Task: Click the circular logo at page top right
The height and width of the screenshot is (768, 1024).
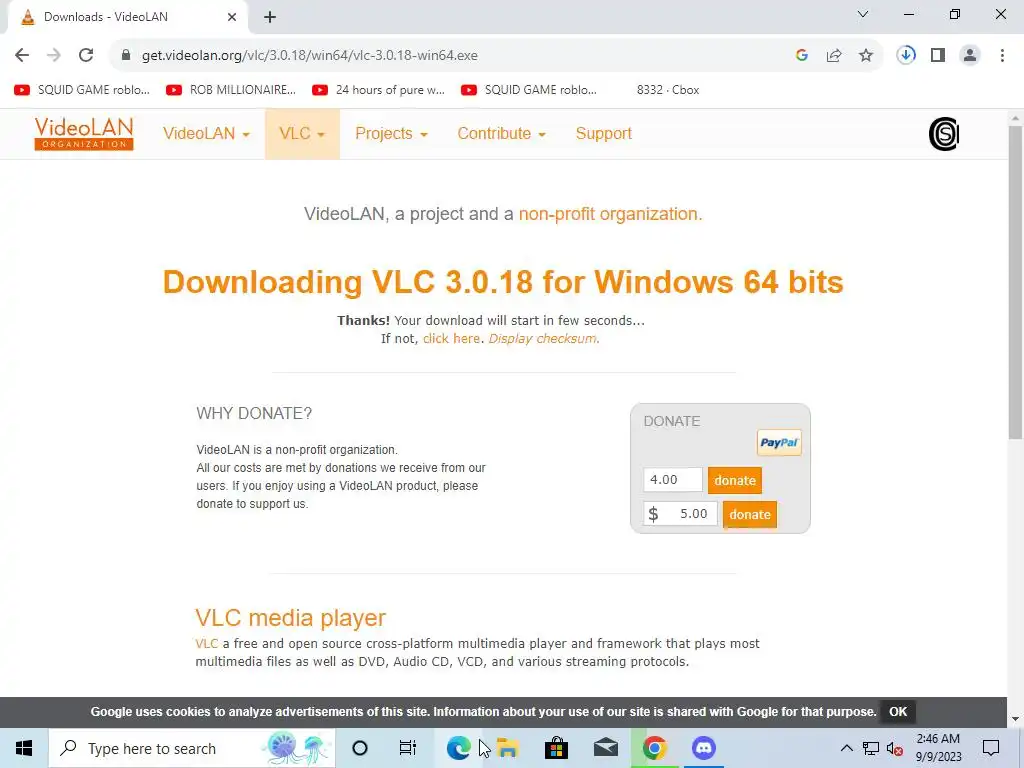Action: pos(944,134)
